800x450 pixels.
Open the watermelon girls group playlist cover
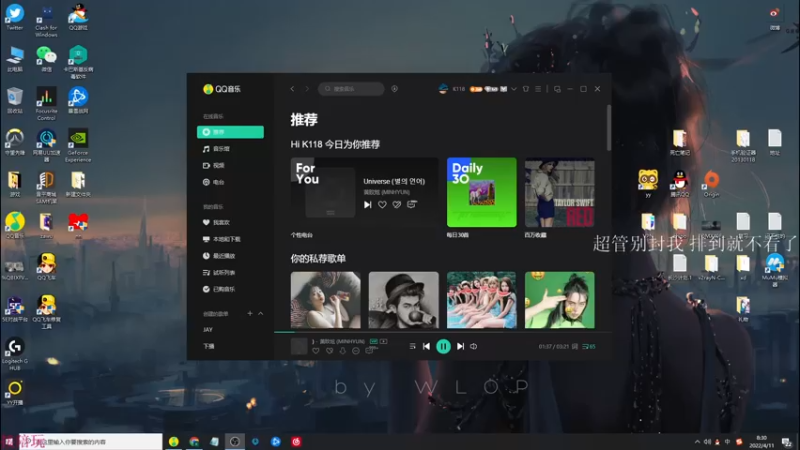point(482,300)
